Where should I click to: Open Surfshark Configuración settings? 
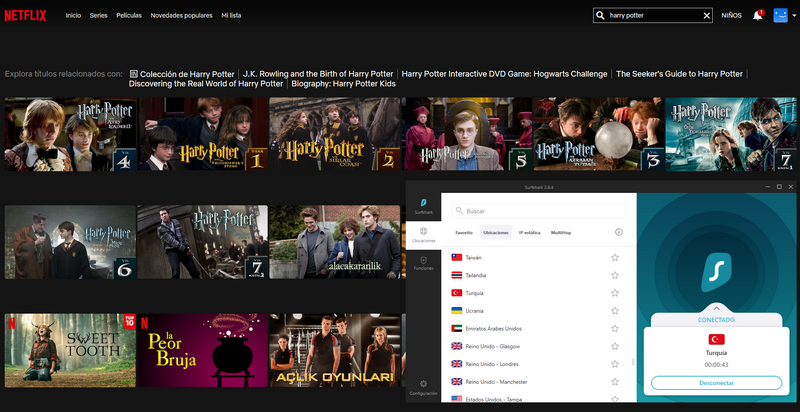pyautogui.click(x=423, y=388)
